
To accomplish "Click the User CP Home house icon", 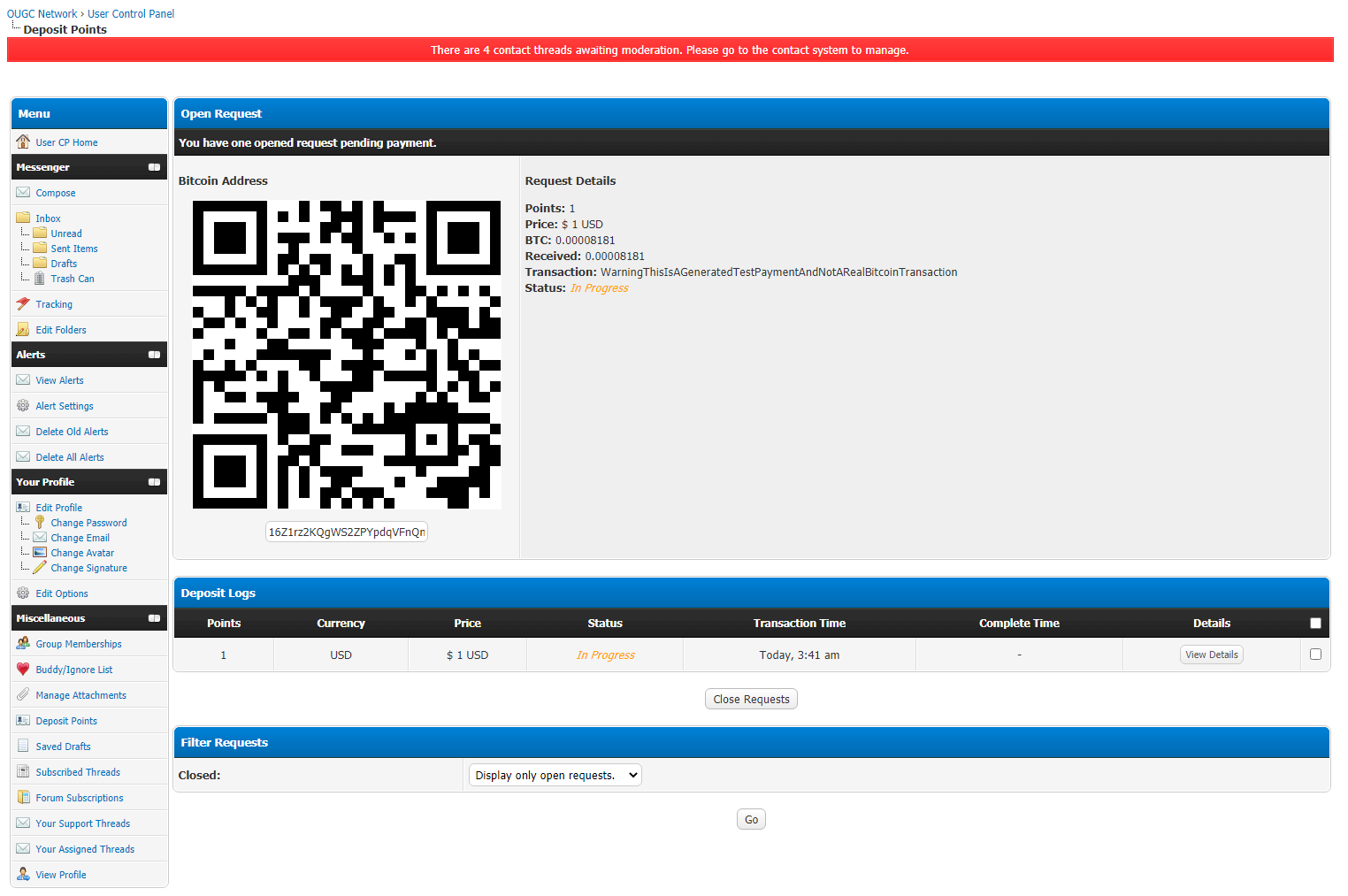I will [x=23, y=142].
